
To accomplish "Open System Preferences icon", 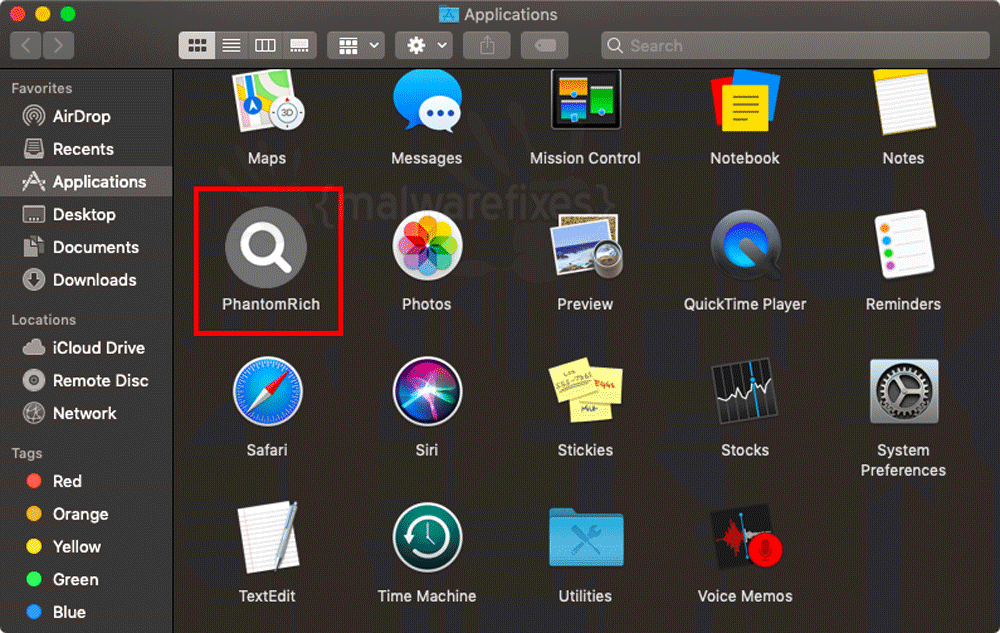I will 904,391.
